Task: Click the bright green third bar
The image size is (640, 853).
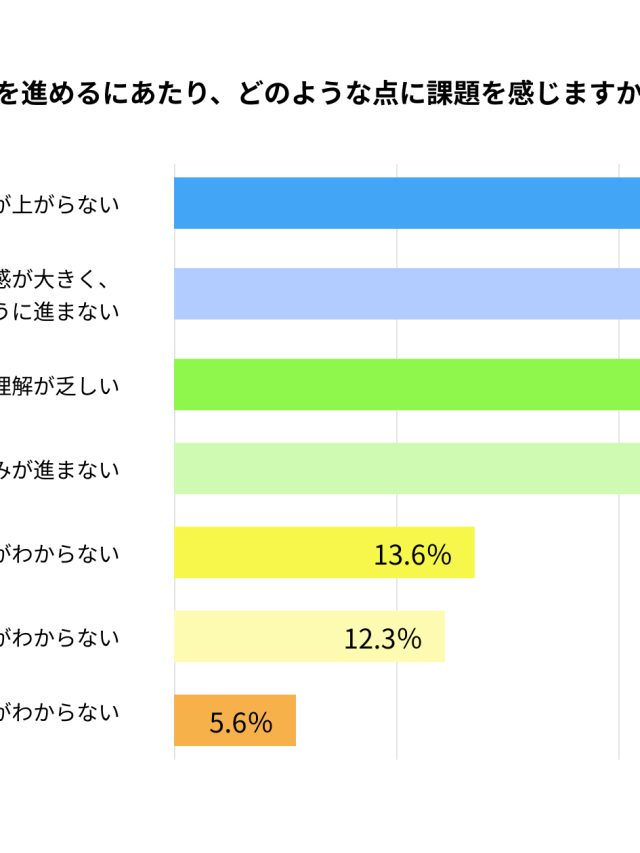Action: pyautogui.click(x=407, y=384)
